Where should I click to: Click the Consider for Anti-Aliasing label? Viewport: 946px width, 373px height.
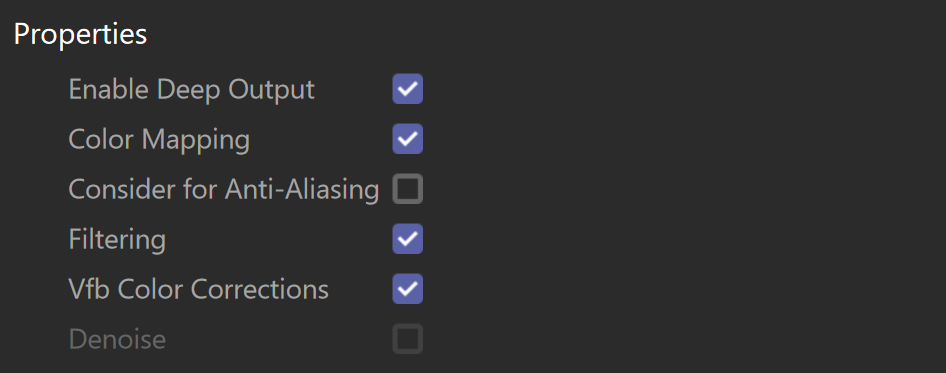[224, 190]
